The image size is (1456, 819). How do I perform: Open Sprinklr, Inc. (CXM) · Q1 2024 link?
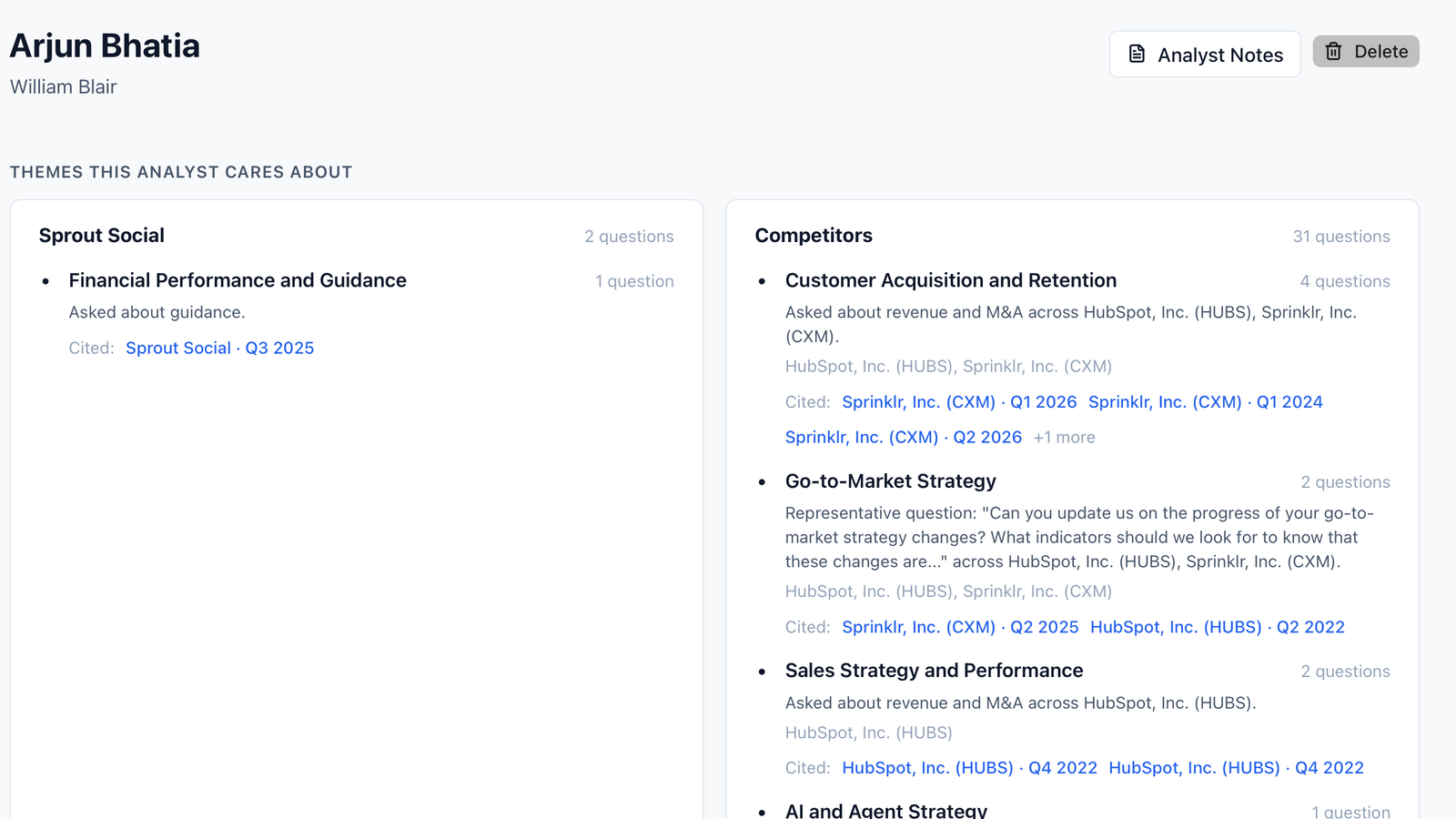pos(1206,401)
